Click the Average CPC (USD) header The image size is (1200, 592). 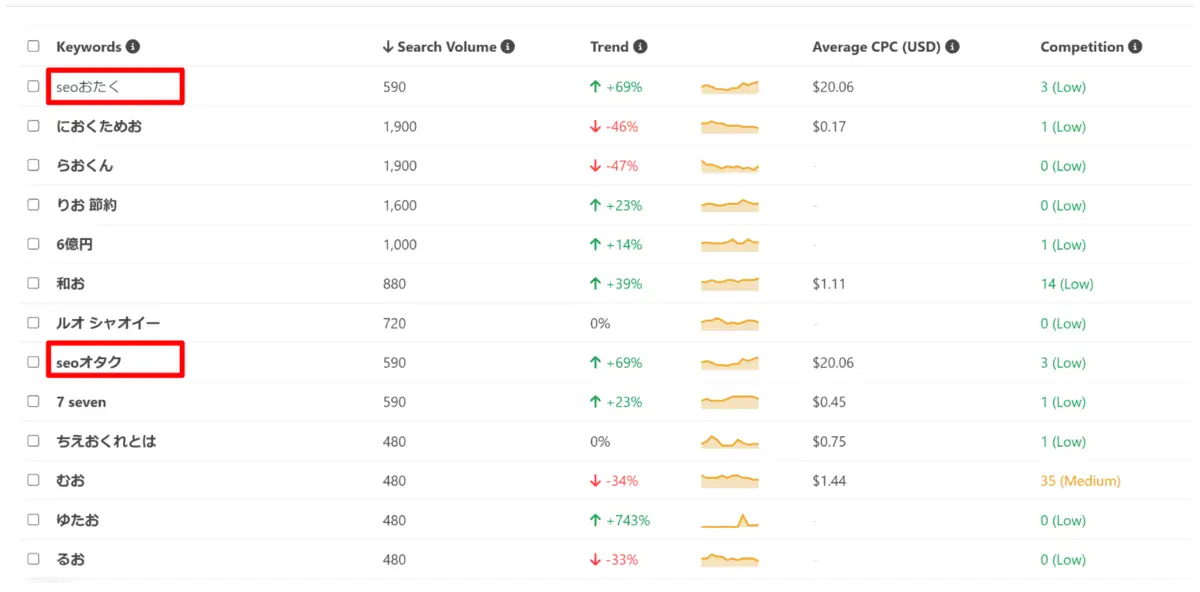click(x=877, y=47)
